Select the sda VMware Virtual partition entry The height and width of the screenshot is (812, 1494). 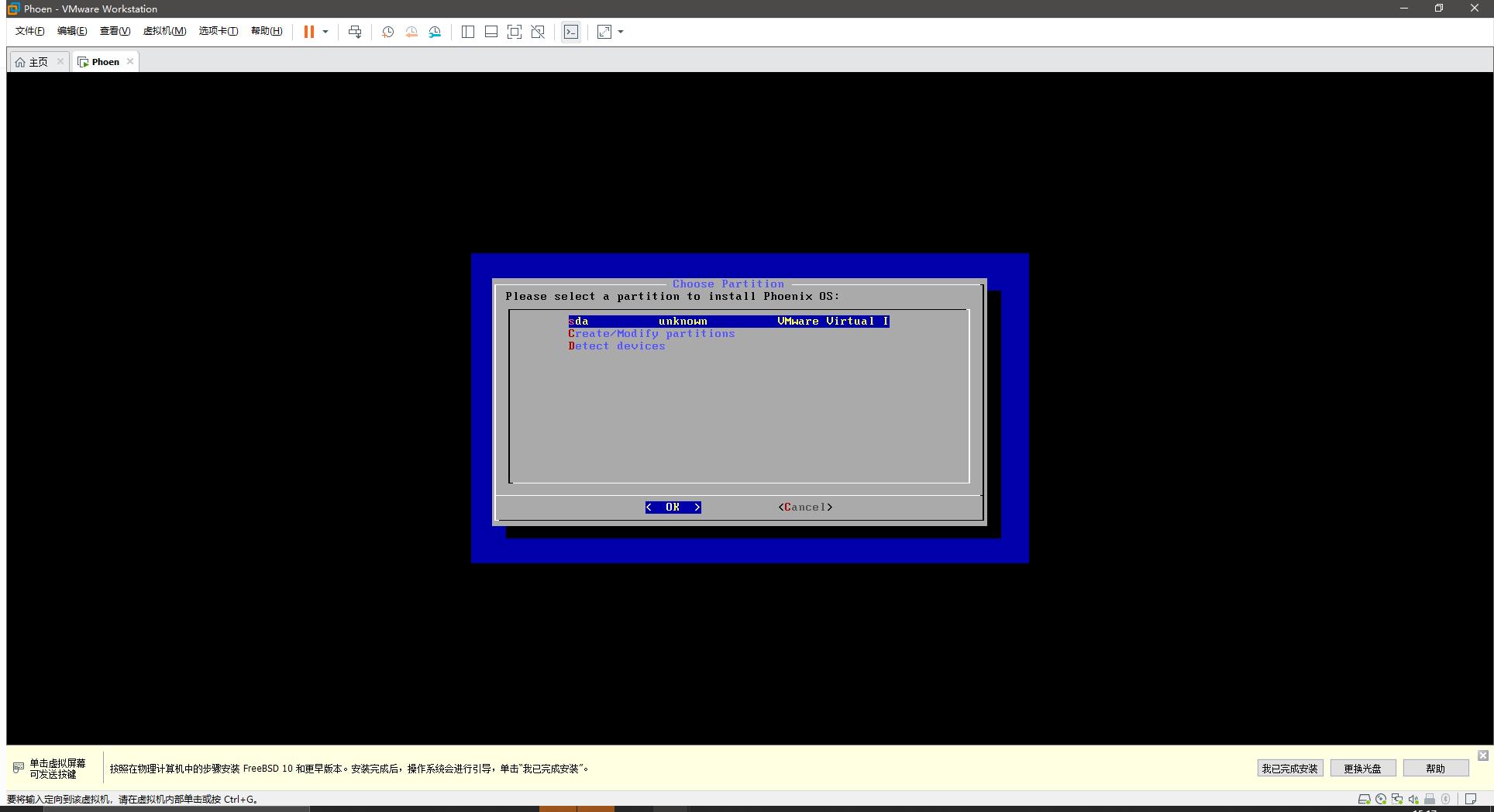[x=727, y=321]
